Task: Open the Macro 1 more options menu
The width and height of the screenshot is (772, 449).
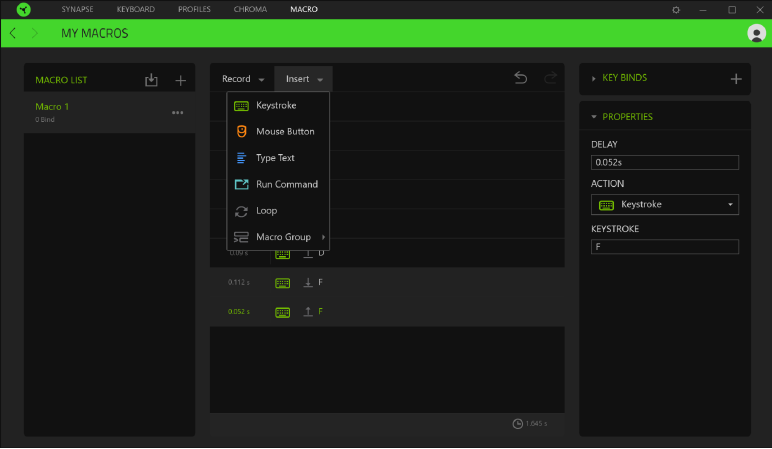Action: [x=178, y=113]
